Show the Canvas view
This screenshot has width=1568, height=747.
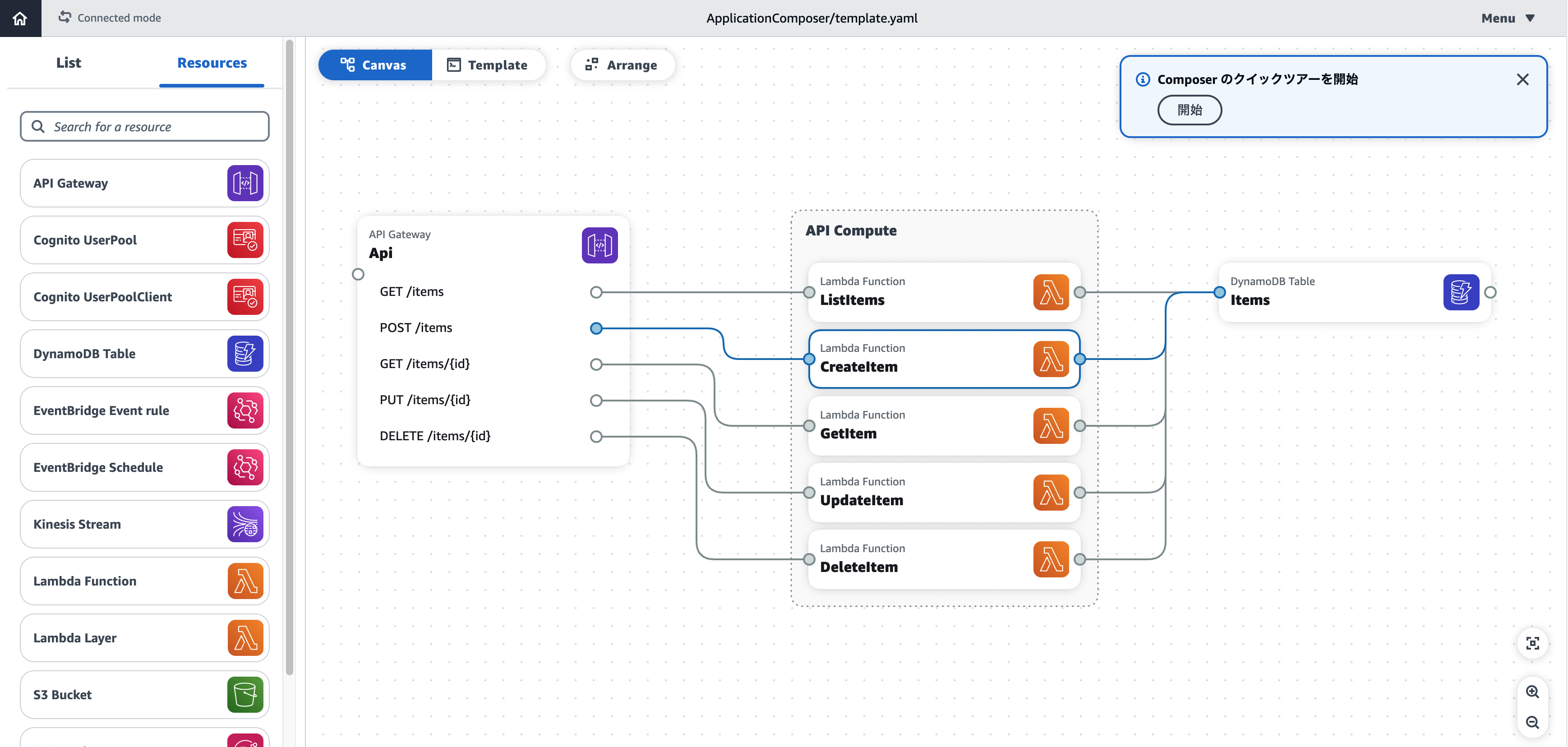pos(375,65)
